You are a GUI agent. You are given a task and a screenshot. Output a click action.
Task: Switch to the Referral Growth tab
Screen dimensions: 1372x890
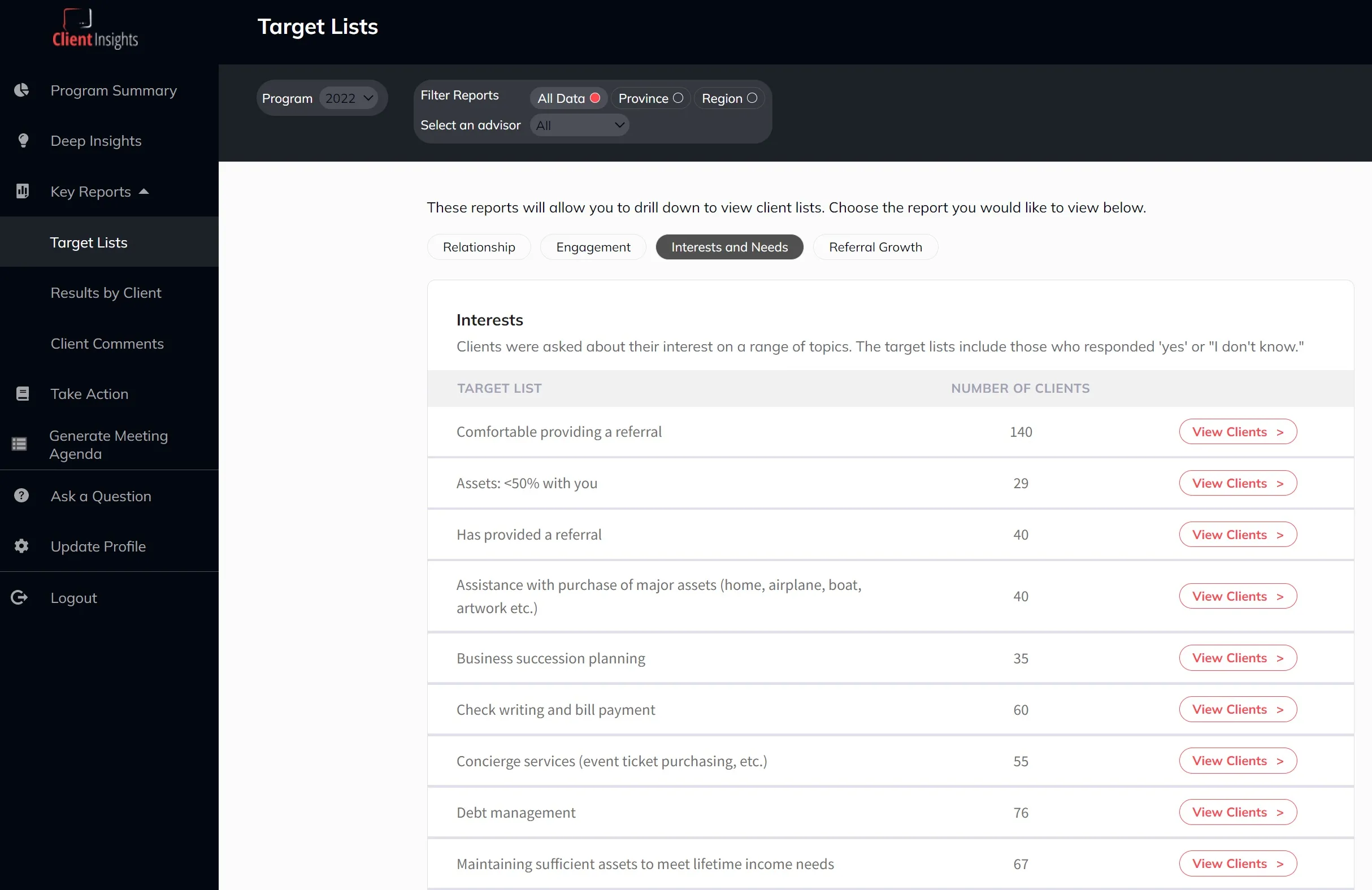pos(875,248)
